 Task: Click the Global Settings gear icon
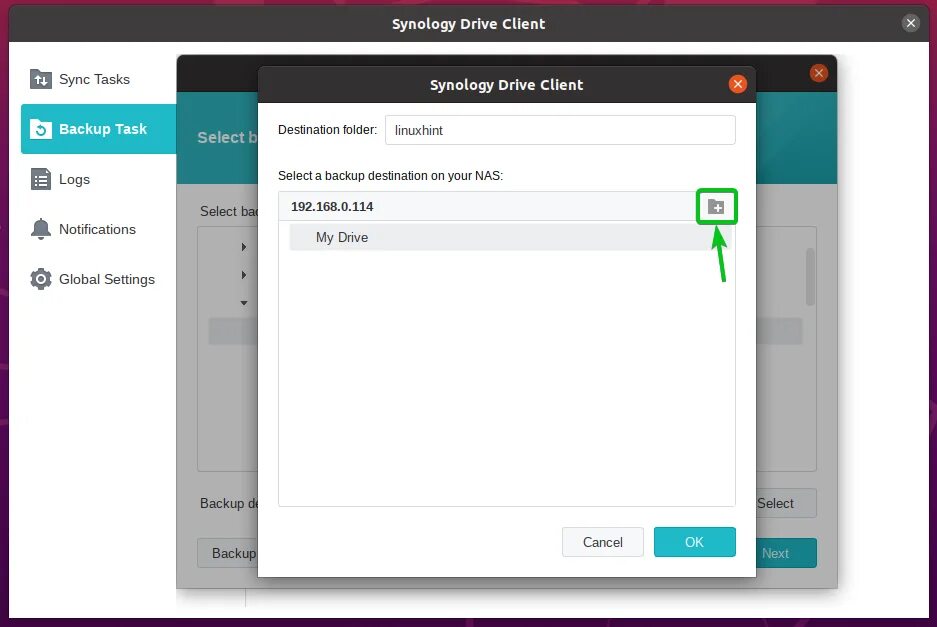click(41, 279)
